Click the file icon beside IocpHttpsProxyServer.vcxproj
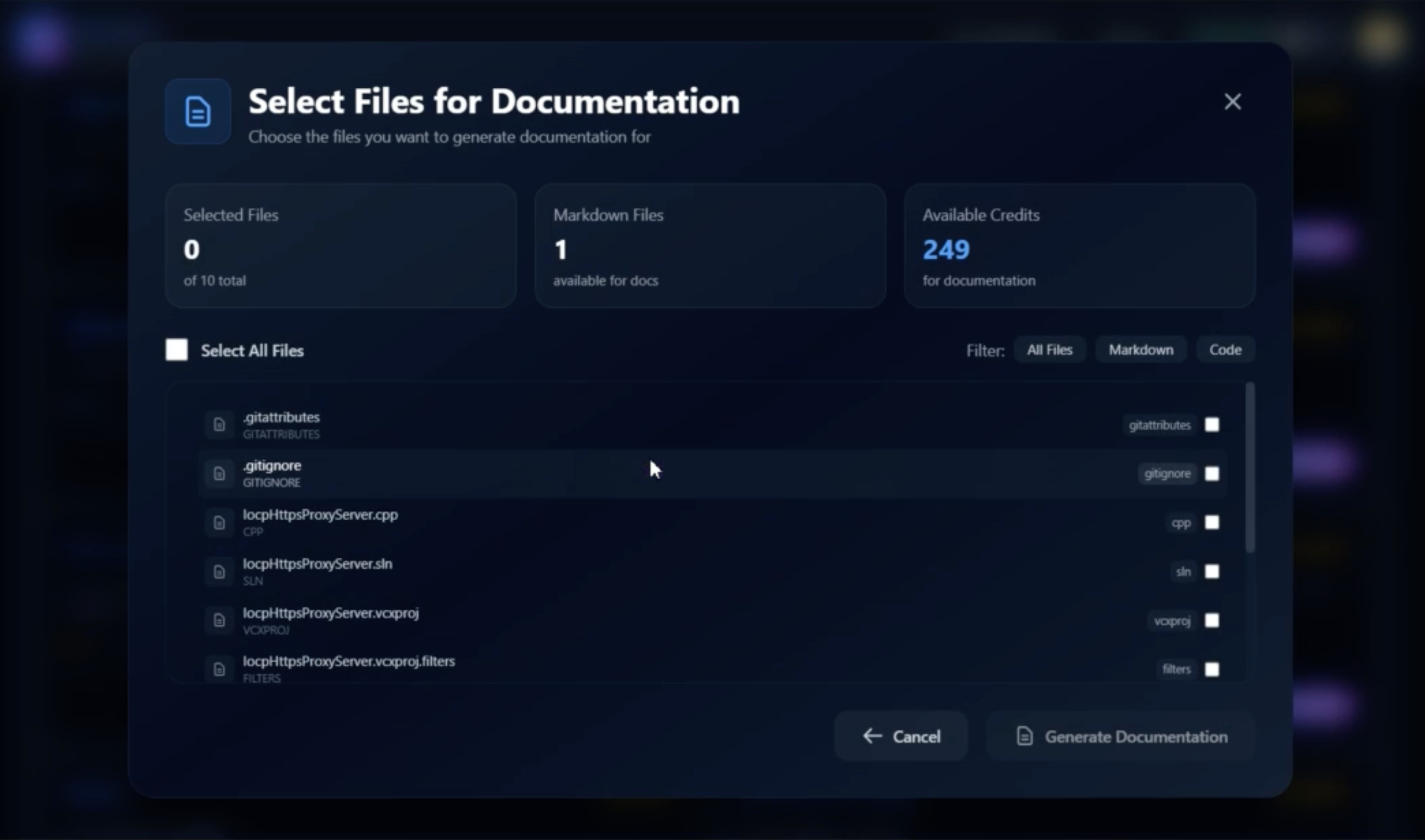Image resolution: width=1425 pixels, height=840 pixels. (219, 620)
